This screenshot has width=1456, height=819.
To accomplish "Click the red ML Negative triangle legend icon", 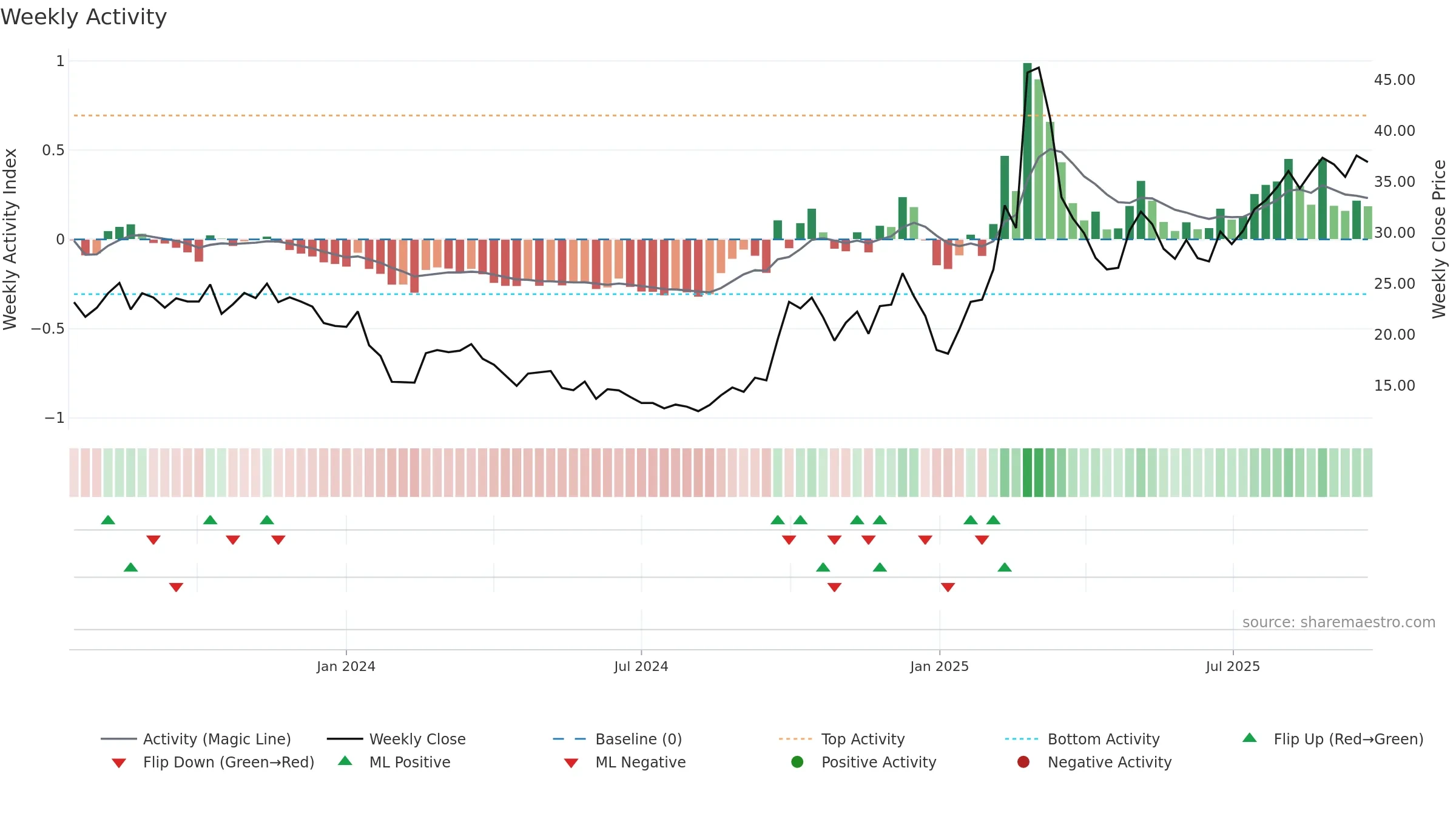I will [x=571, y=763].
